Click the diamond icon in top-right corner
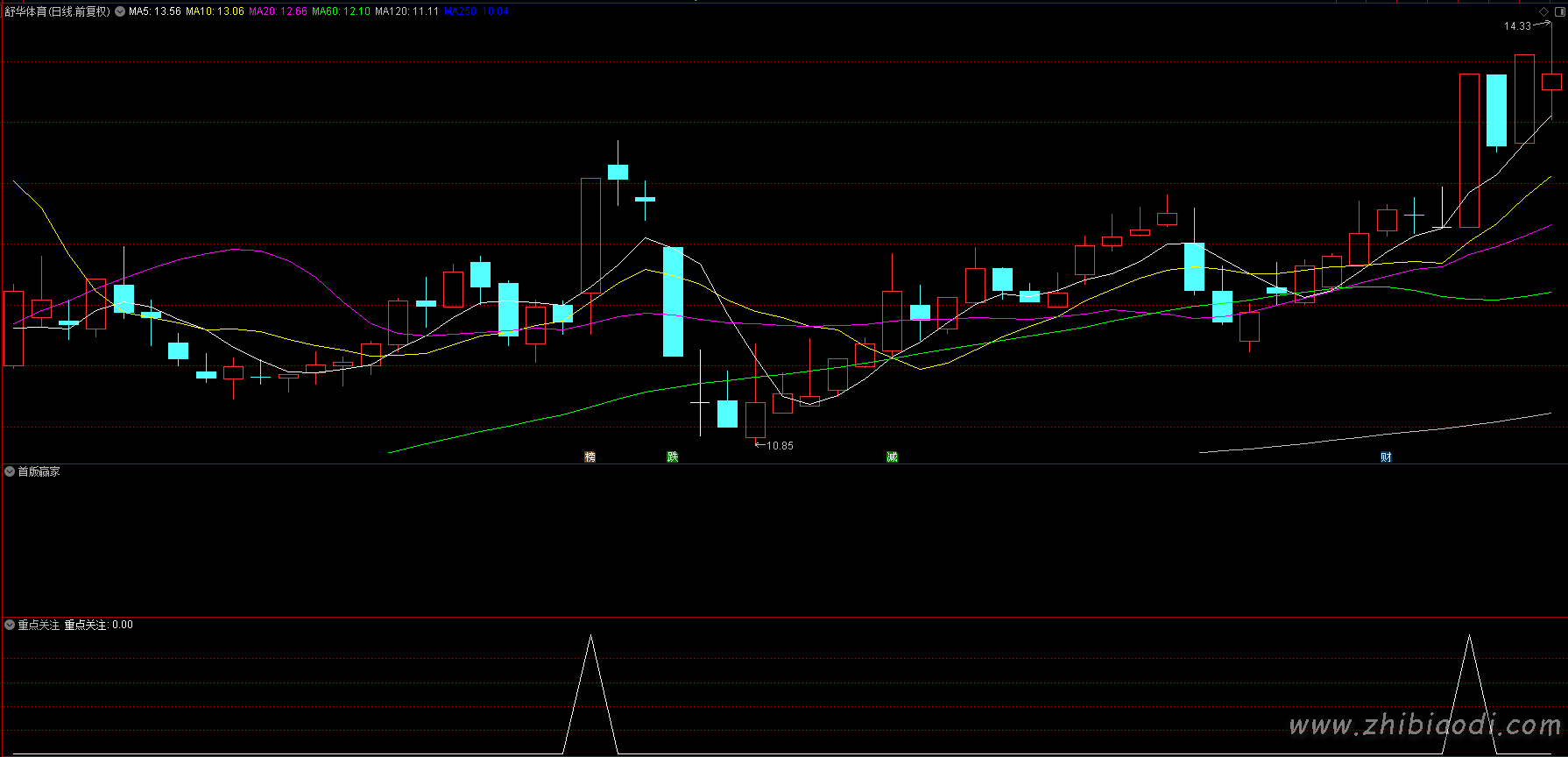 [x=1543, y=11]
